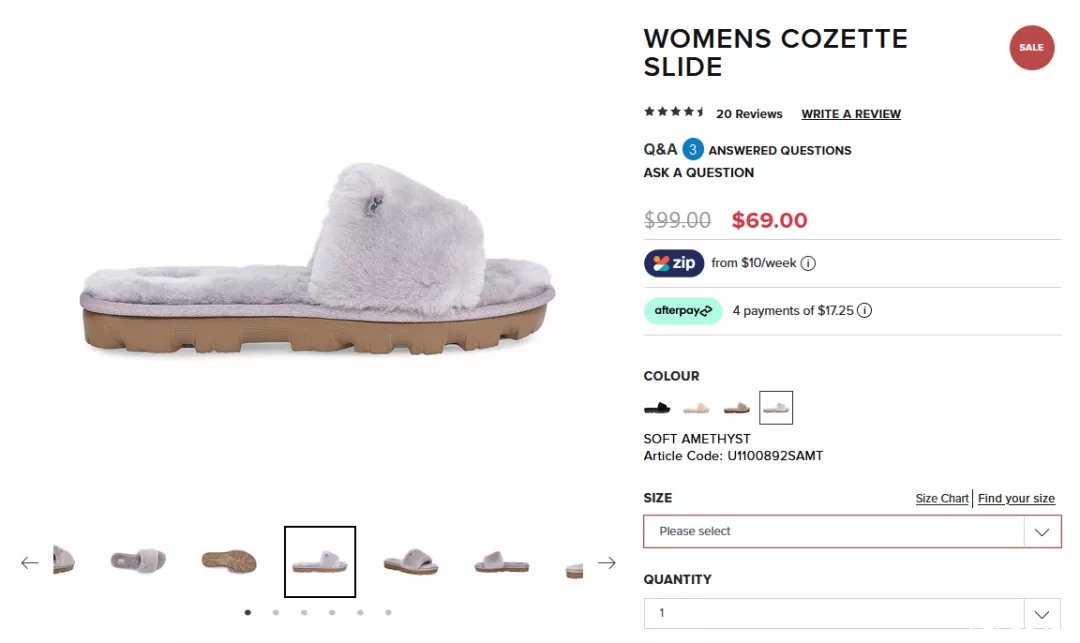Click the next image arrow in the carousel

tap(606, 562)
